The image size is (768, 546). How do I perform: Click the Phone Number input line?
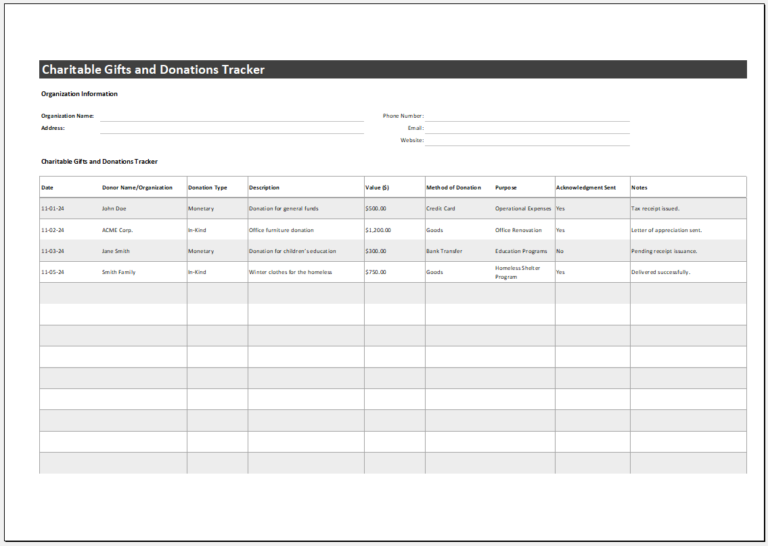527,117
